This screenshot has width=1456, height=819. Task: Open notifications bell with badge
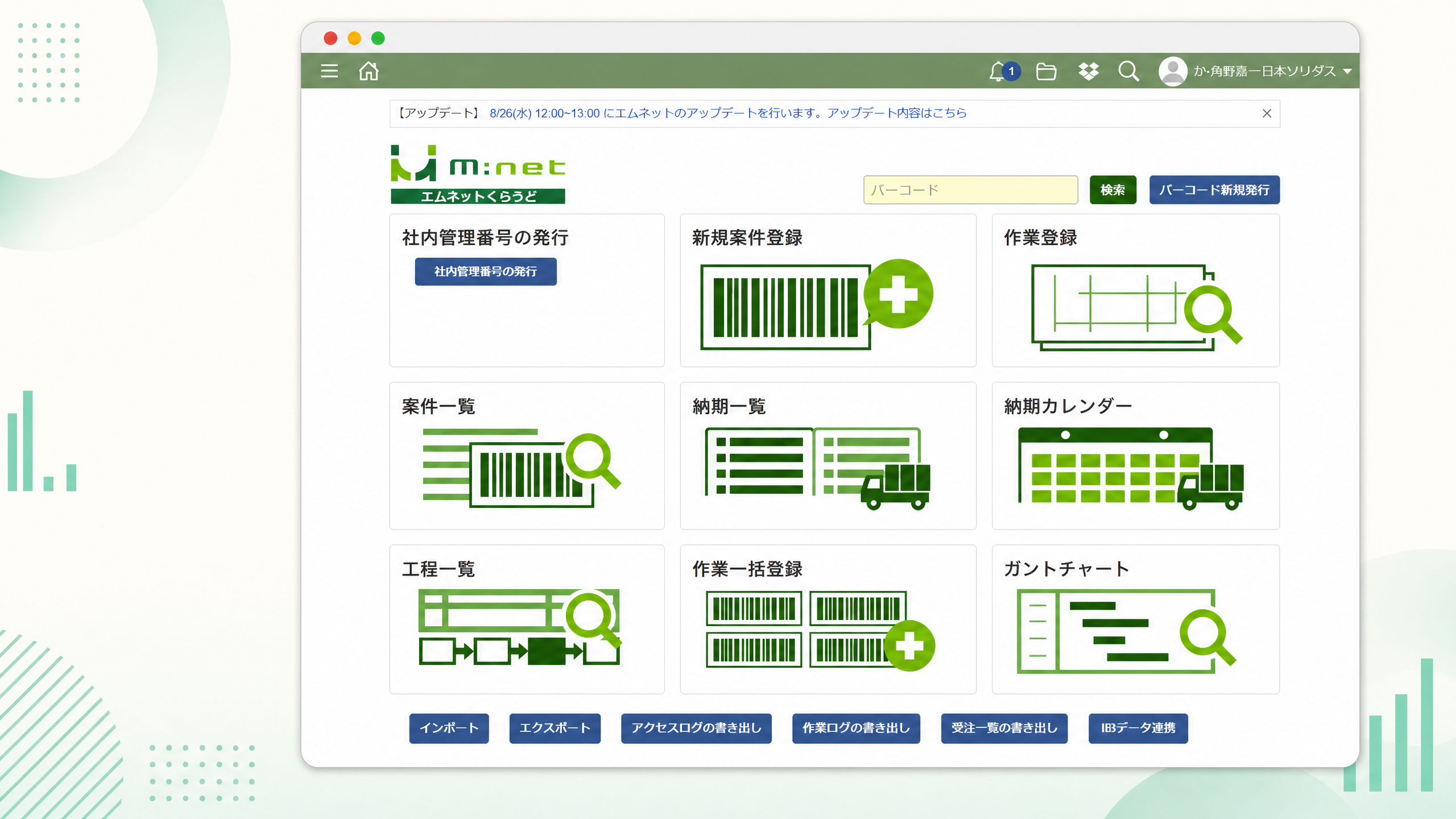pos(1004,71)
